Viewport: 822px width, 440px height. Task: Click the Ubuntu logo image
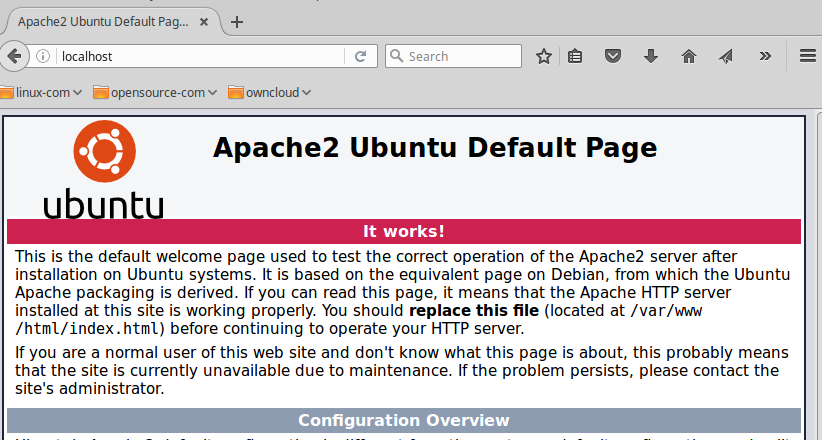103,170
